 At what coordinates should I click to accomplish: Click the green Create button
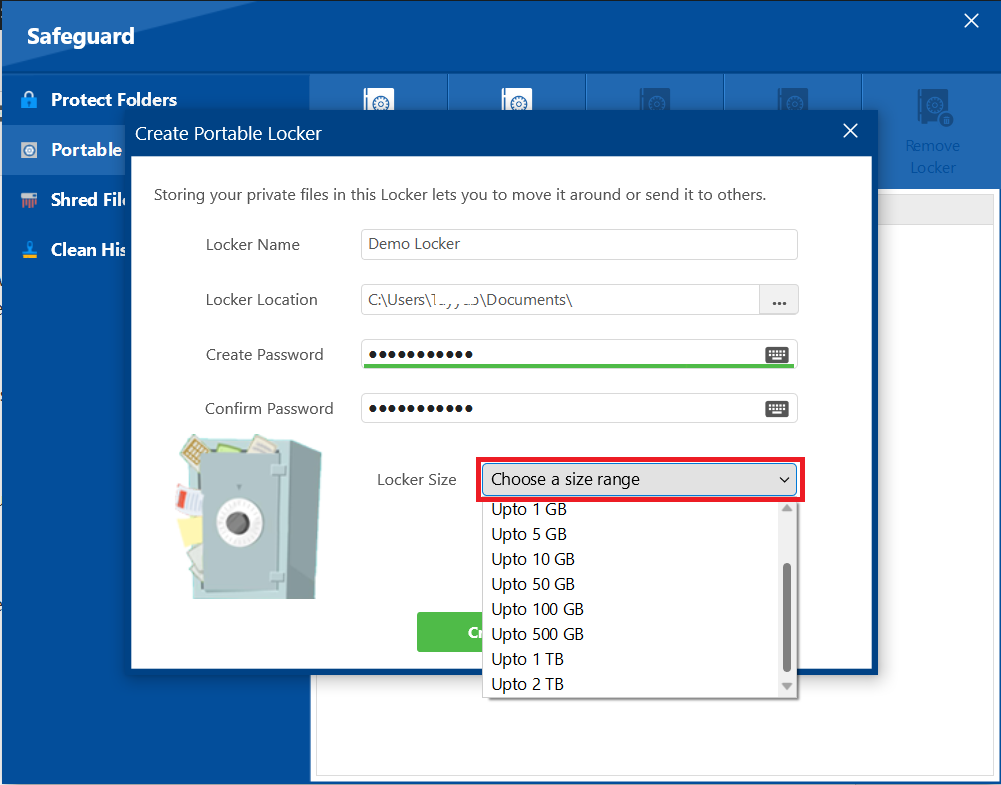[x=450, y=632]
